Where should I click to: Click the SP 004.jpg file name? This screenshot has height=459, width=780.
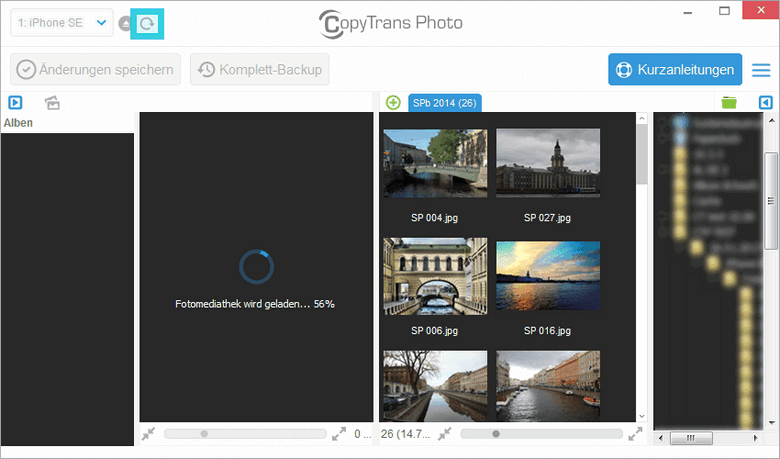(x=434, y=218)
